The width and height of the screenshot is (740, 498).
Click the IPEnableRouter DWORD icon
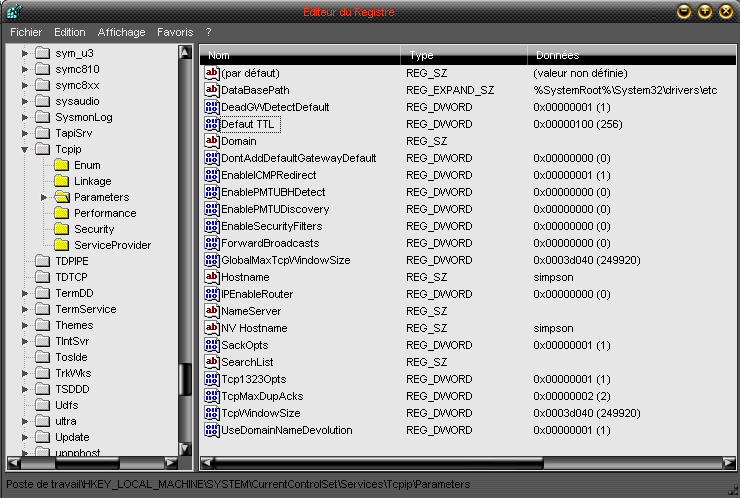(211, 294)
